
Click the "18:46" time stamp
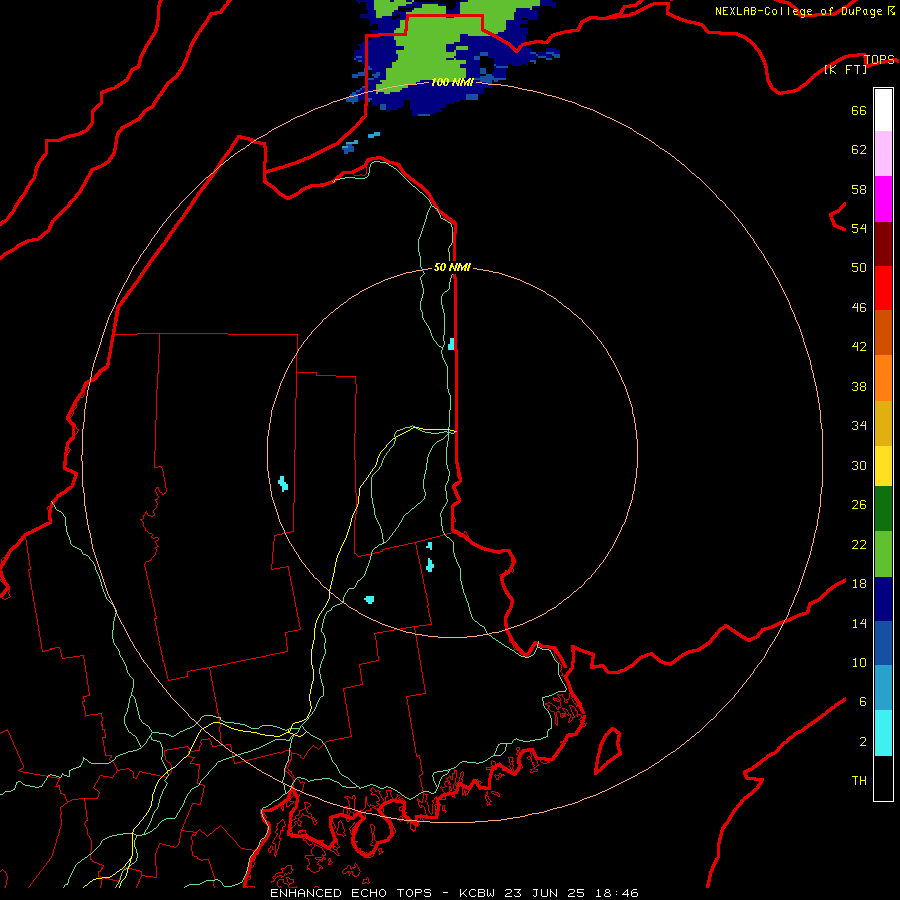tap(616, 893)
